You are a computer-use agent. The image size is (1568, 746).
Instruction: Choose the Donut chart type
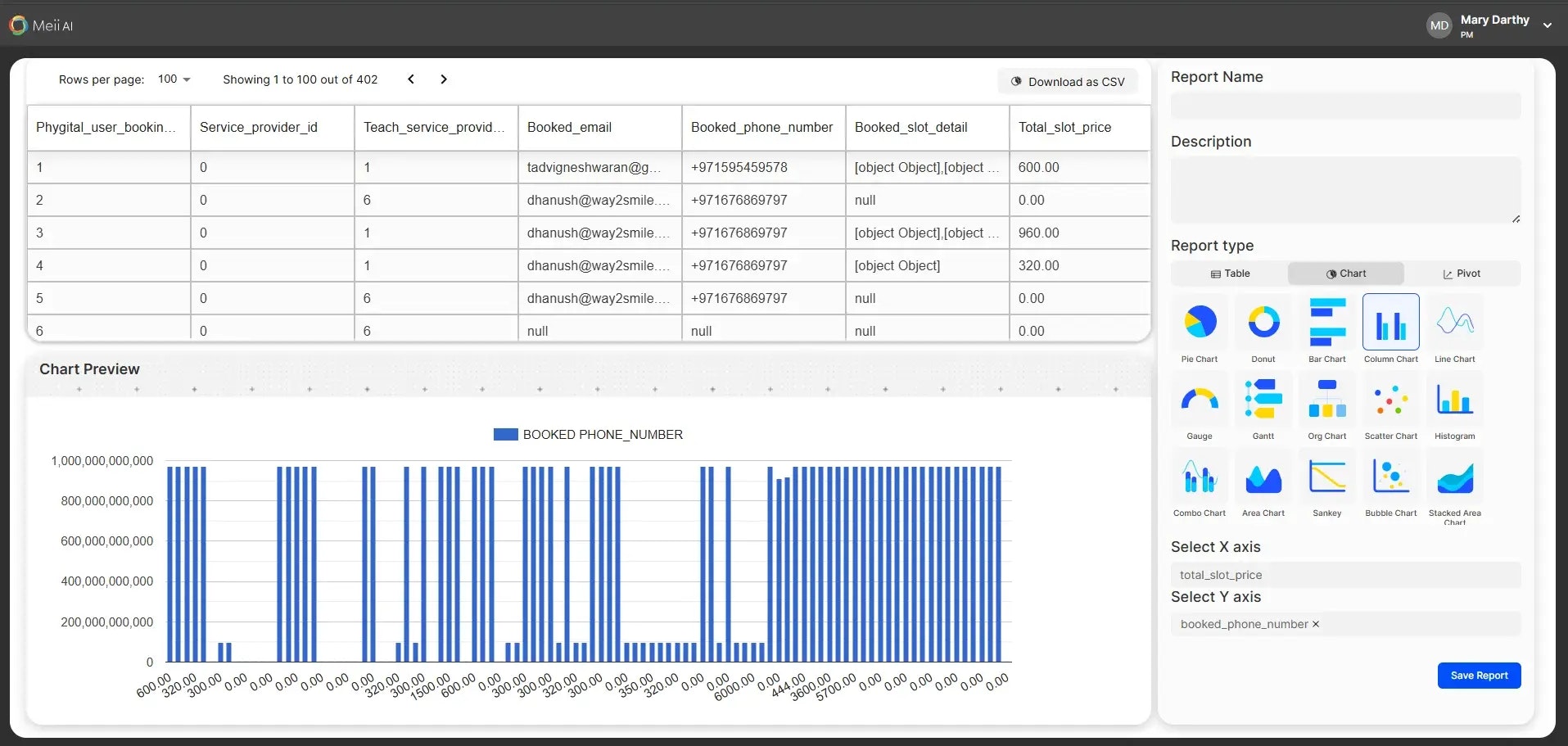(x=1263, y=322)
